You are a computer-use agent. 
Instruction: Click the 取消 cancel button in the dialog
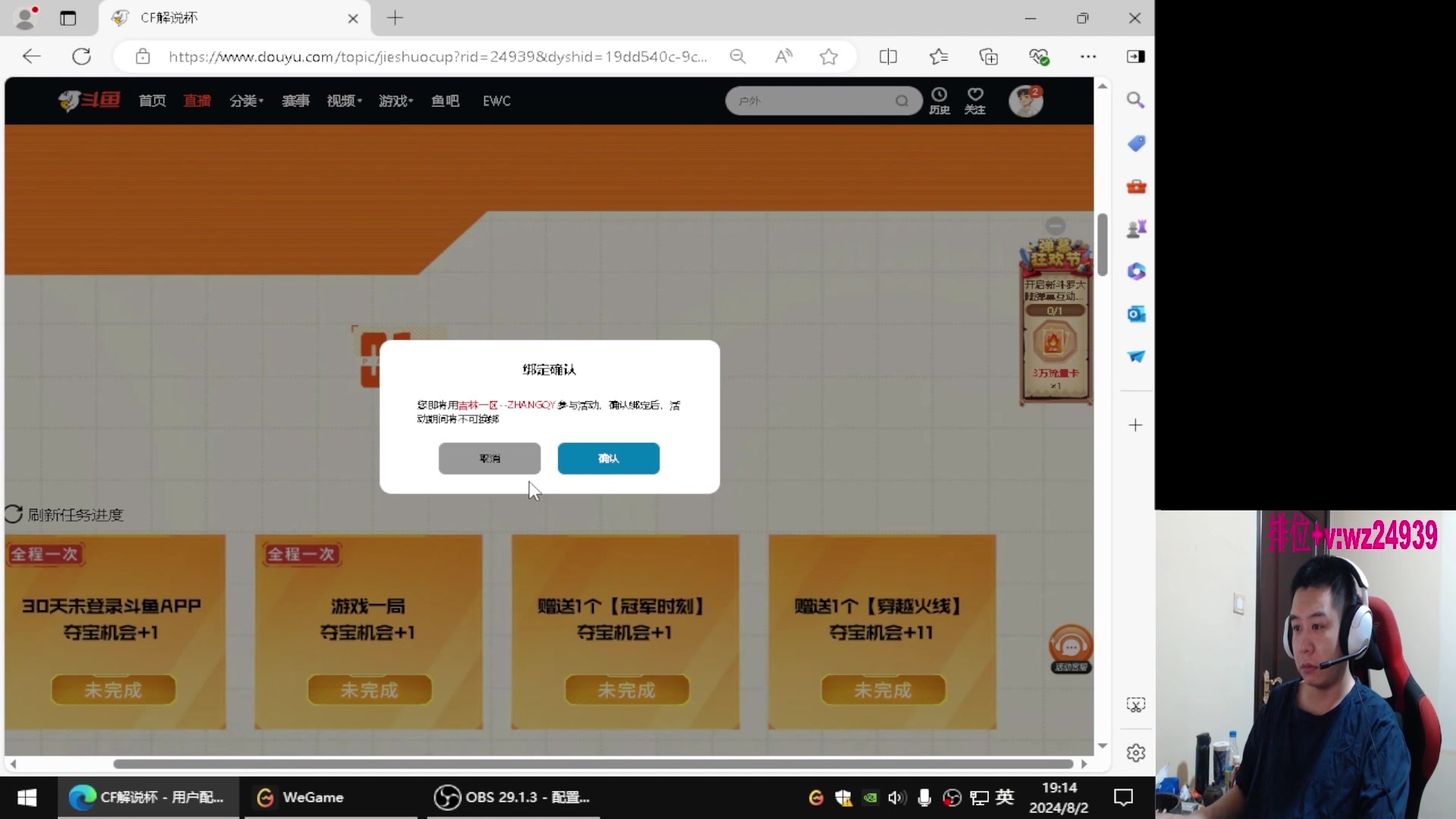tap(489, 458)
